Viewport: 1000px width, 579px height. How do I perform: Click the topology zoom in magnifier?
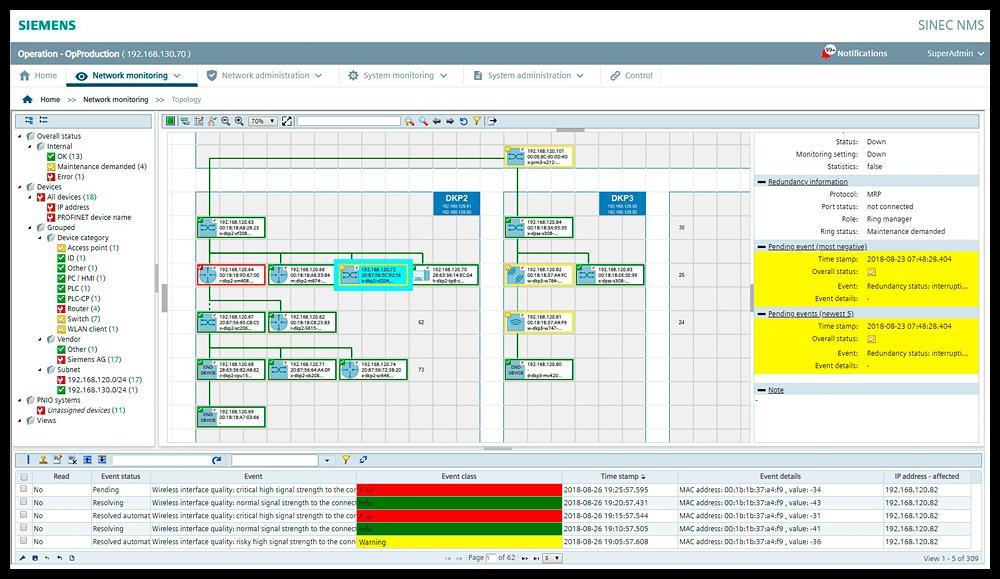[239, 121]
